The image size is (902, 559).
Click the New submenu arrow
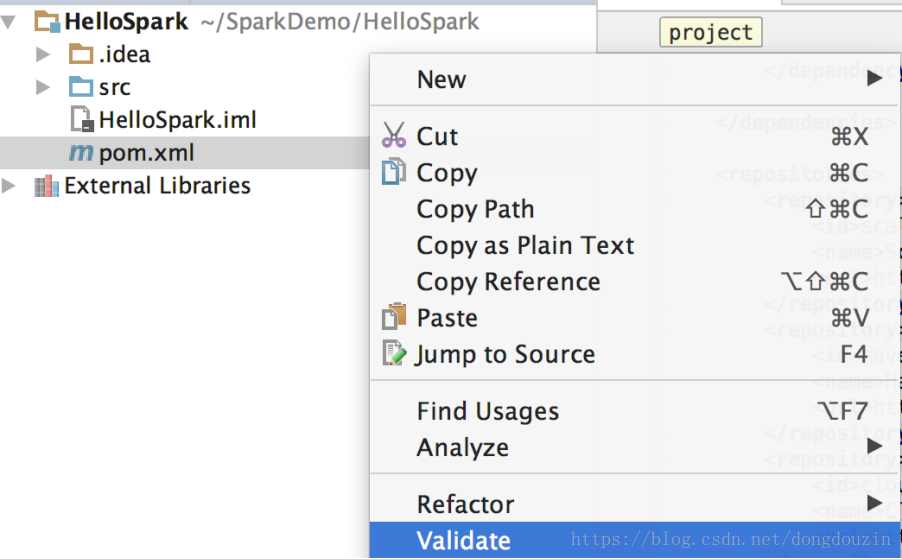tap(874, 78)
